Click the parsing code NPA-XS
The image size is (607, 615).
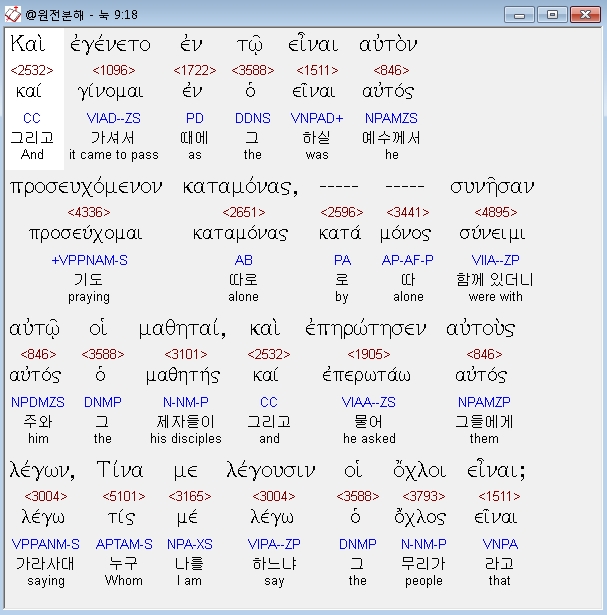coord(190,544)
